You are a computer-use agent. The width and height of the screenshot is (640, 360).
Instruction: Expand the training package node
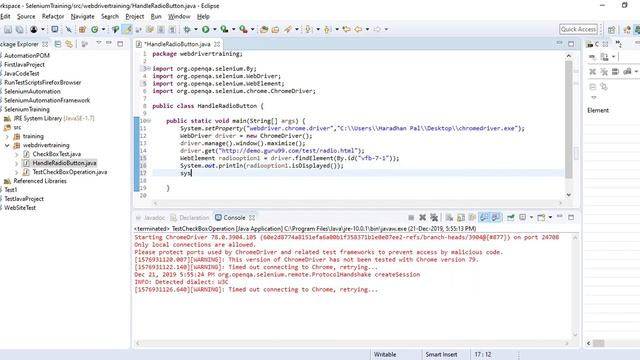pos(7,136)
